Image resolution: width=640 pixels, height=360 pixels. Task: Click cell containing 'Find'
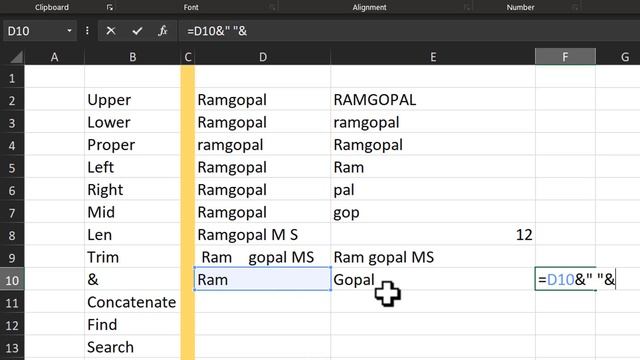132,324
